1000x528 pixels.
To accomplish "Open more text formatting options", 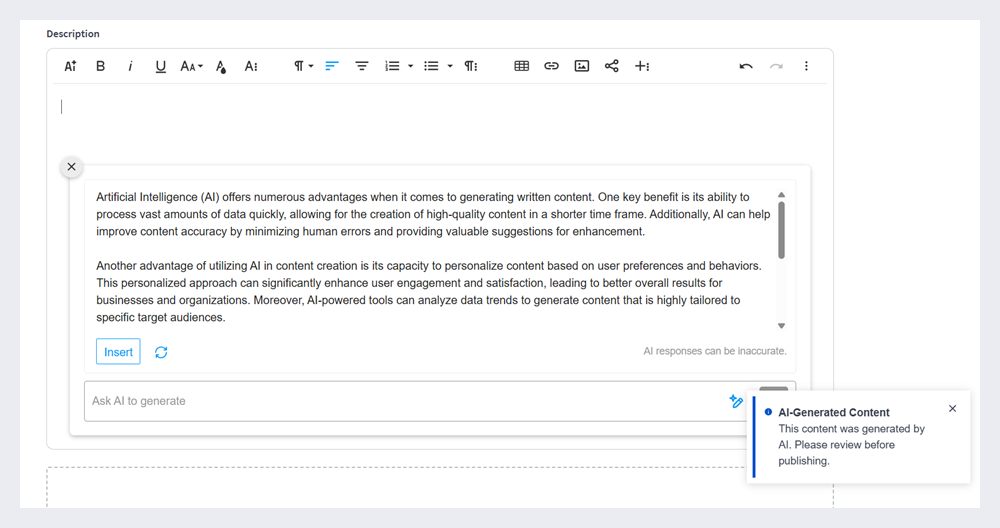I will point(251,66).
